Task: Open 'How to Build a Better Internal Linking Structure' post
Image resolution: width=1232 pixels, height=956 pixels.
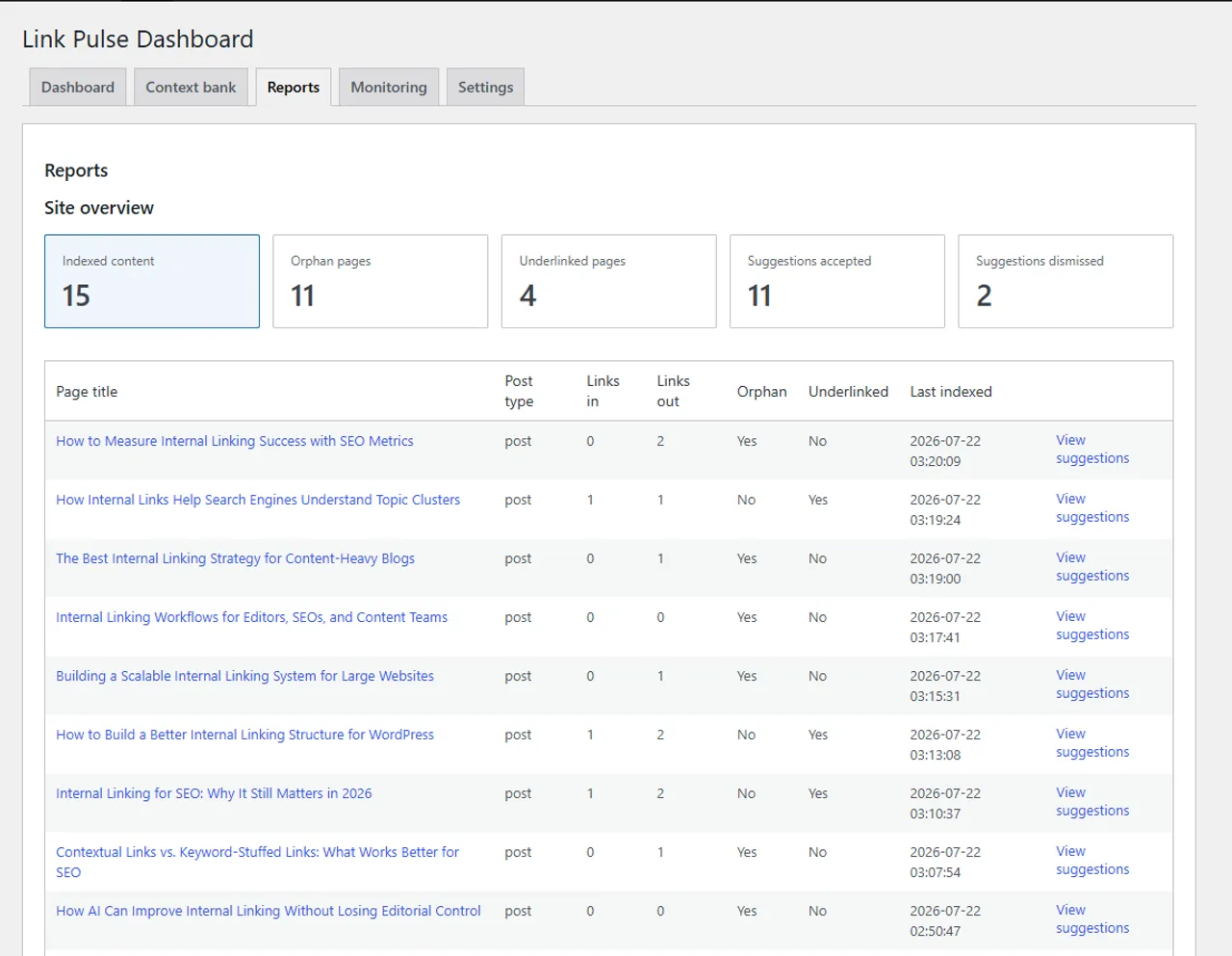Action: [244, 735]
